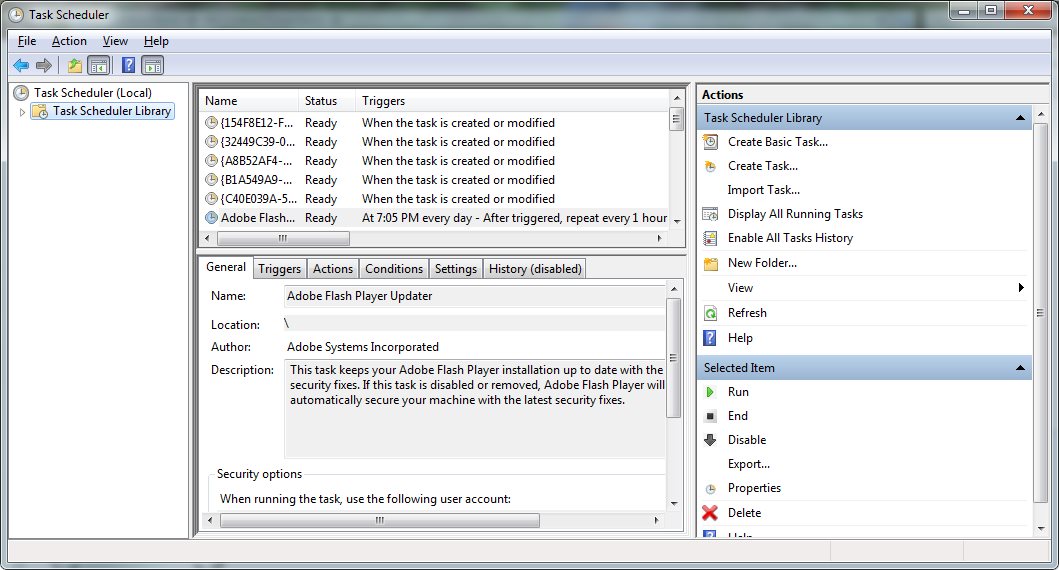This screenshot has width=1059, height=570.
Task: Switch to the History (disabled) tab
Action: click(x=535, y=269)
